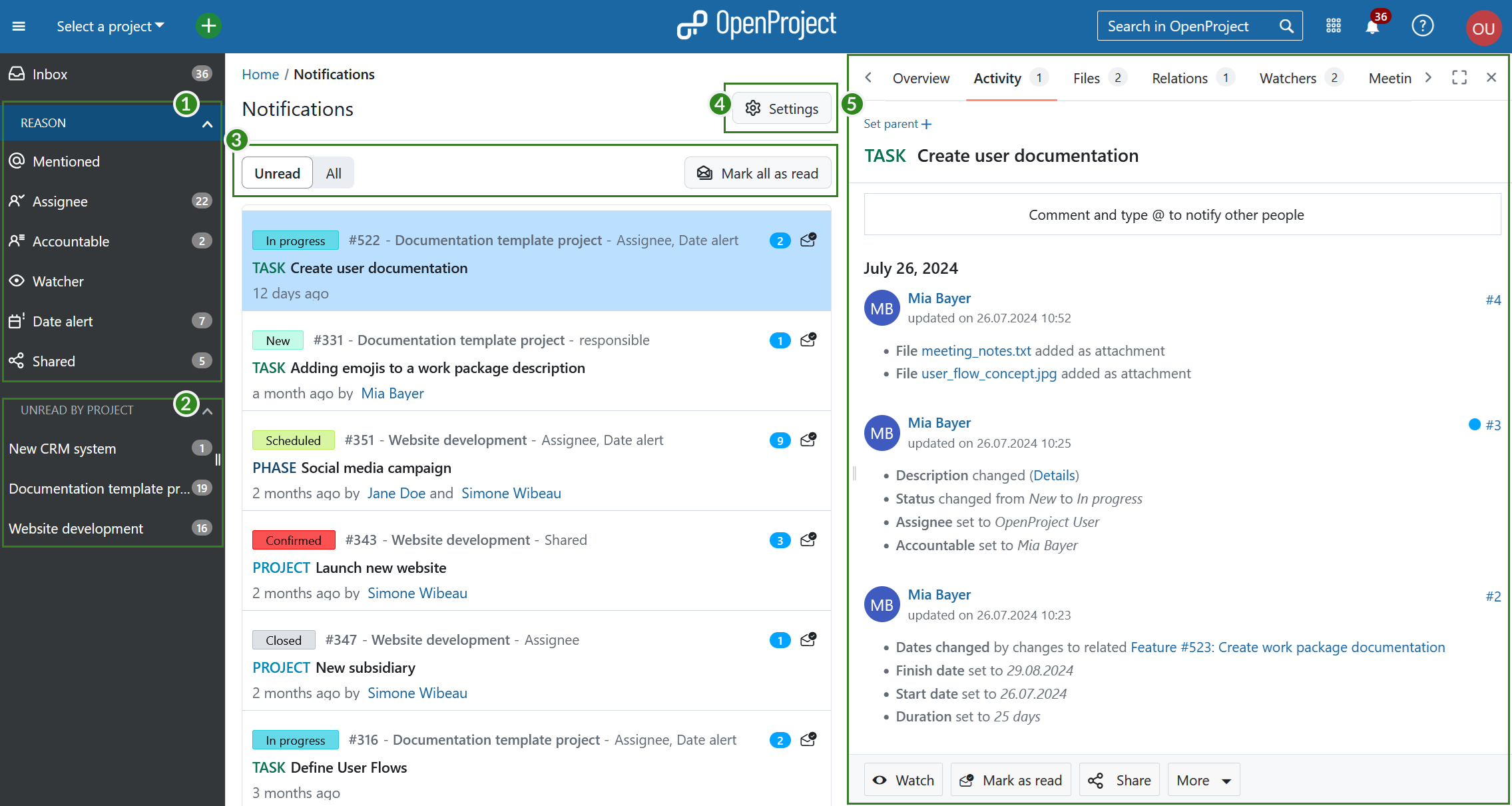Select the Activity tab in task detail
Image resolution: width=1512 pixels, height=806 pixels.
coord(997,77)
